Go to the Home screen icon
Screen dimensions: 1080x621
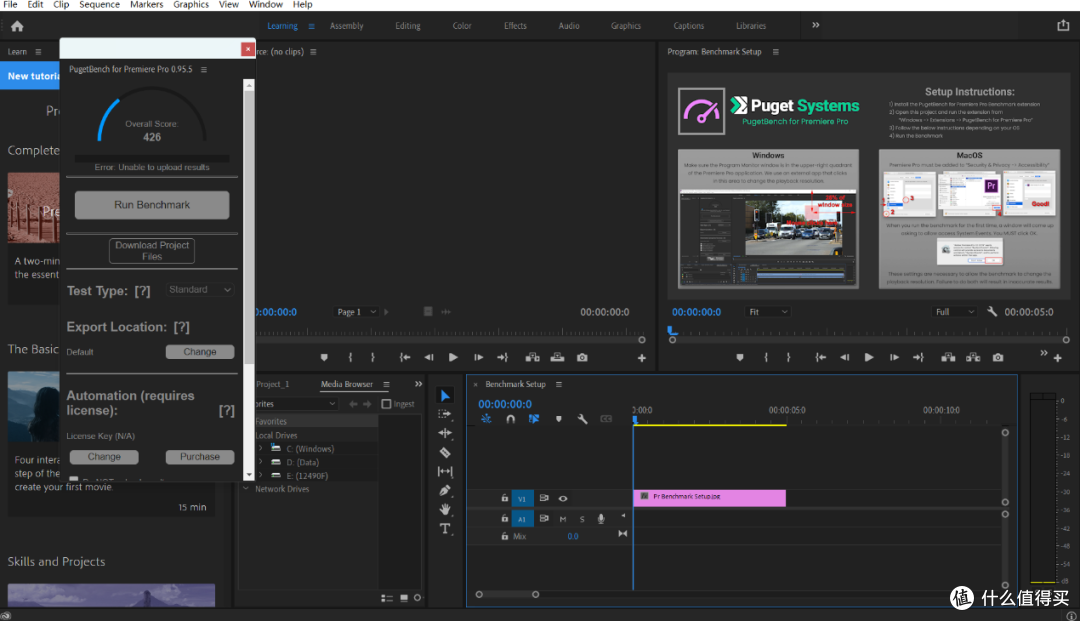click(x=17, y=26)
